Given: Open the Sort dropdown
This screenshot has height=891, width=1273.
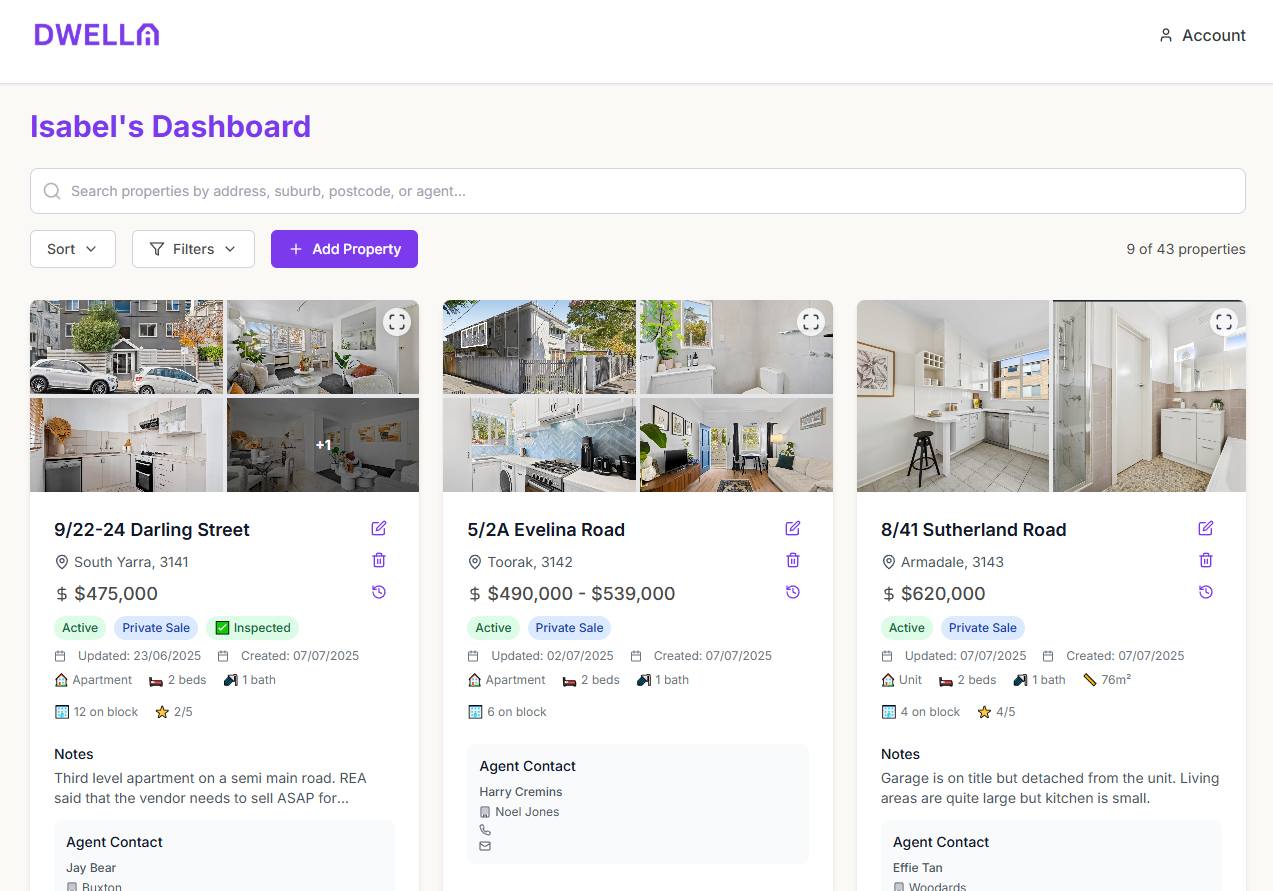Looking at the screenshot, I should (x=72, y=248).
